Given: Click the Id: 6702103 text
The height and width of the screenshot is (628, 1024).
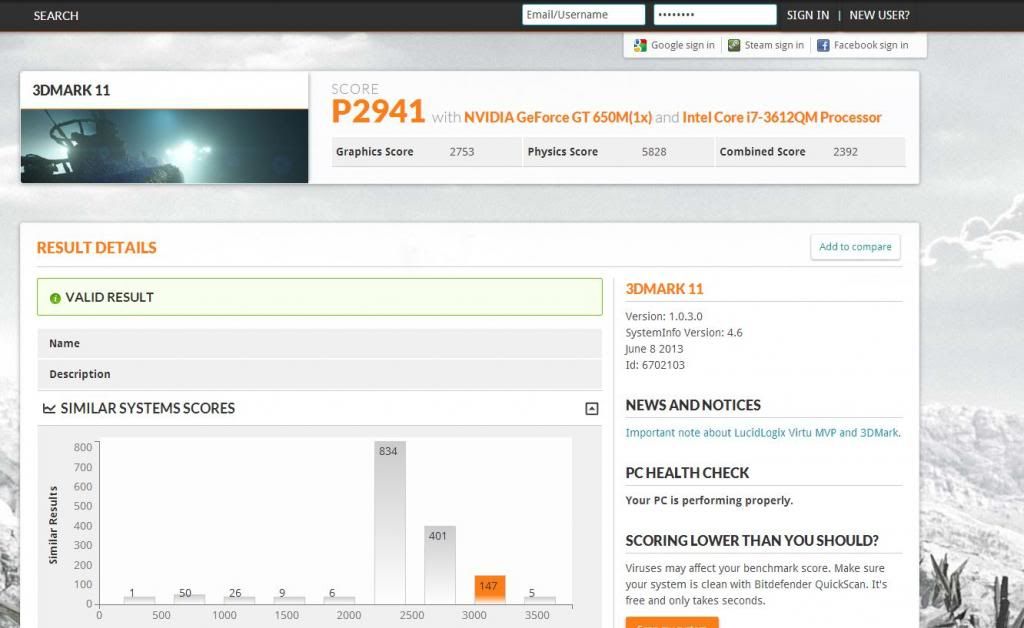Looking at the screenshot, I should pos(655,365).
